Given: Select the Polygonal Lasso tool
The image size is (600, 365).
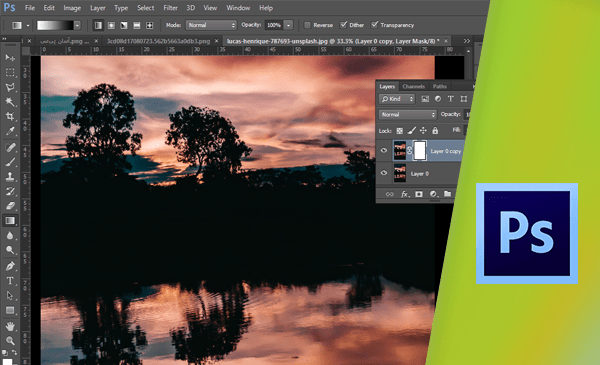Looking at the screenshot, I should (10, 87).
